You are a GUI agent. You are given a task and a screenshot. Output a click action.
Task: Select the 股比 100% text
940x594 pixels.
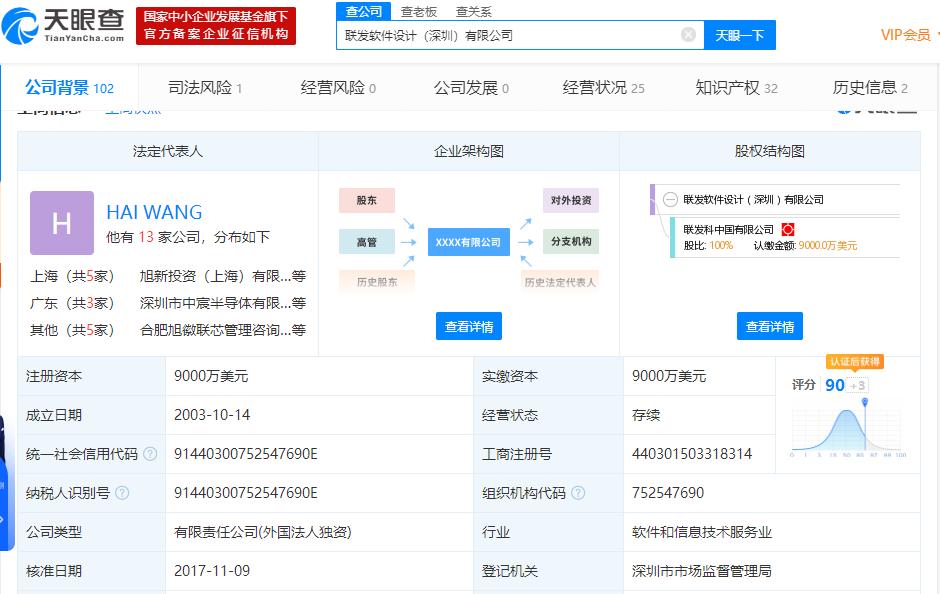(x=708, y=245)
